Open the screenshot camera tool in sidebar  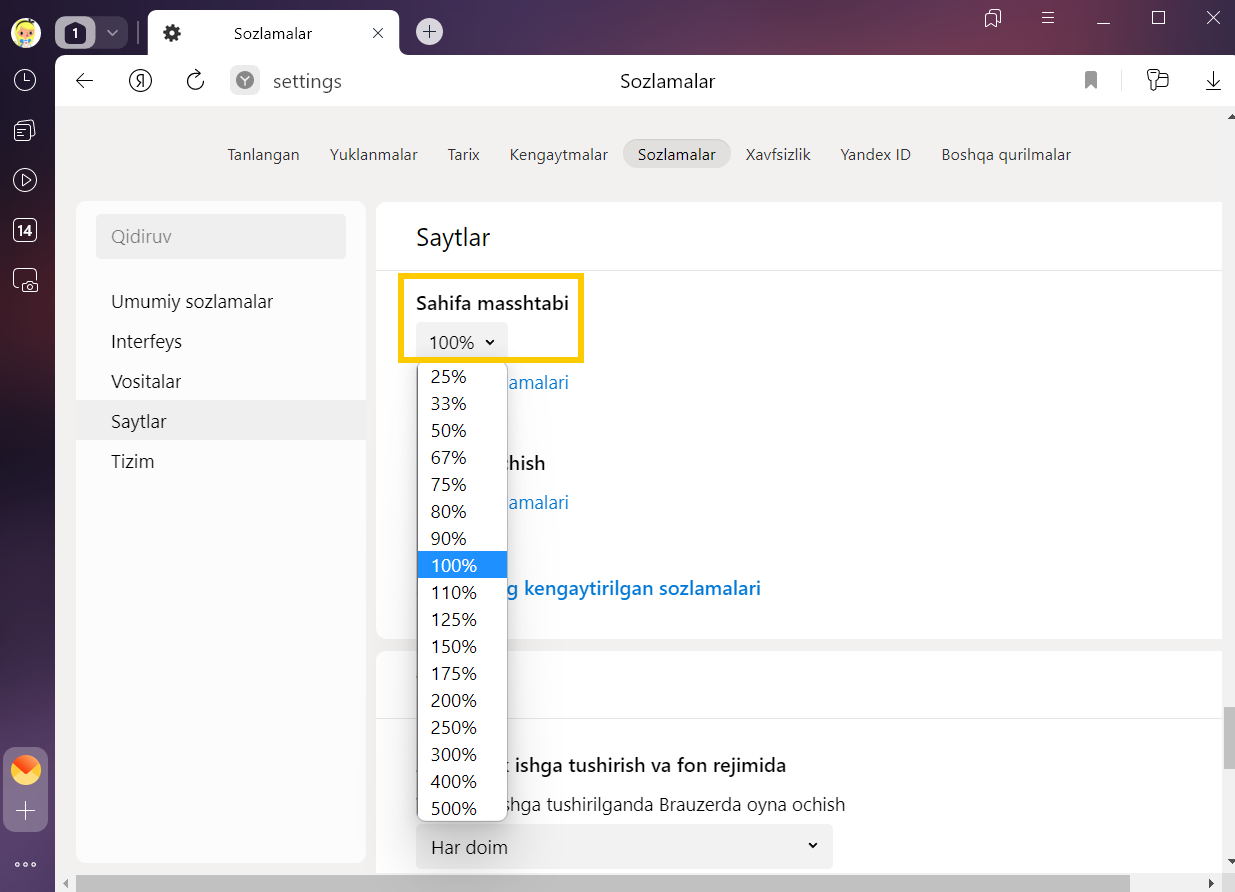(x=25, y=281)
